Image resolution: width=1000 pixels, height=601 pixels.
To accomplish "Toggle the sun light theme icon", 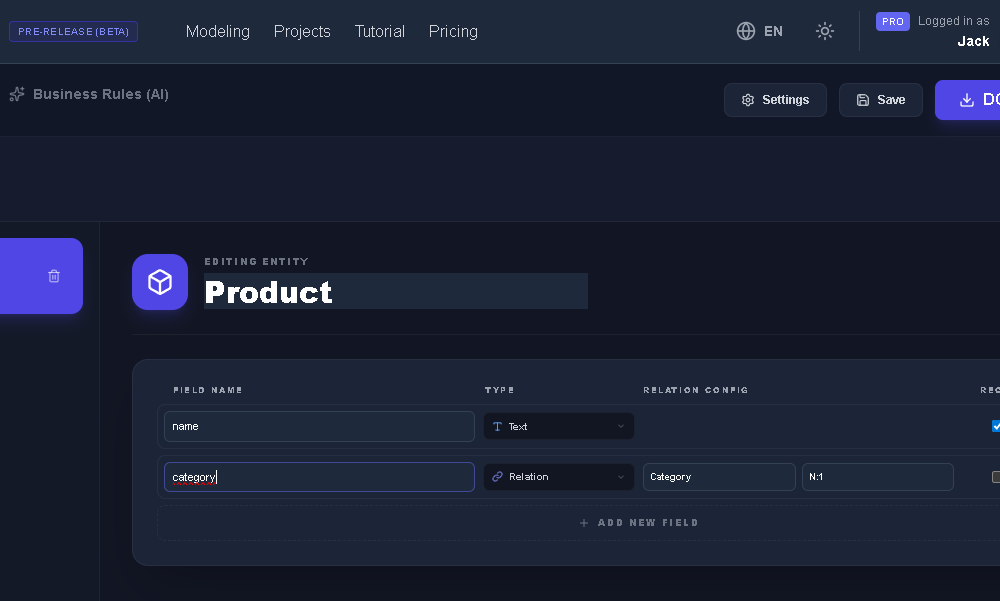I will pyautogui.click(x=825, y=31).
